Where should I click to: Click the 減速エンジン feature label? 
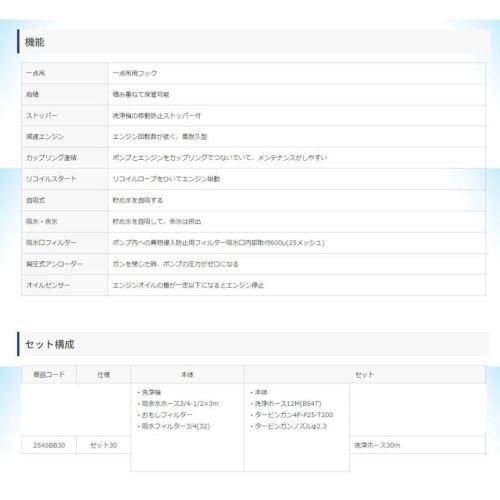[x=45, y=137]
